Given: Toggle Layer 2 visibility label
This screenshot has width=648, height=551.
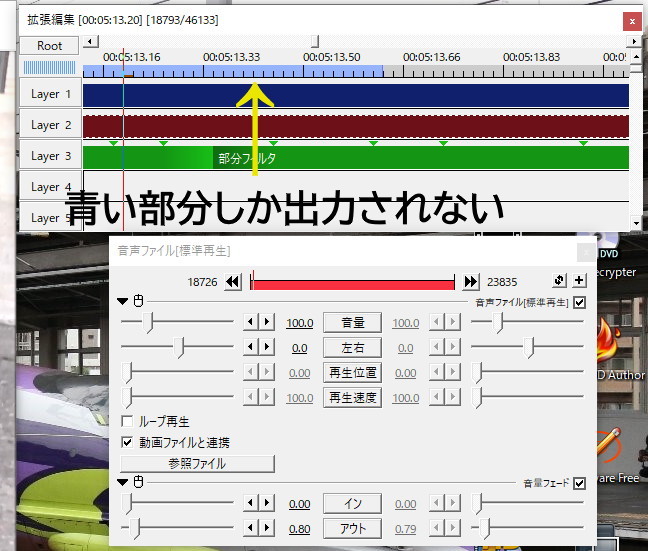Looking at the screenshot, I should click(x=50, y=125).
